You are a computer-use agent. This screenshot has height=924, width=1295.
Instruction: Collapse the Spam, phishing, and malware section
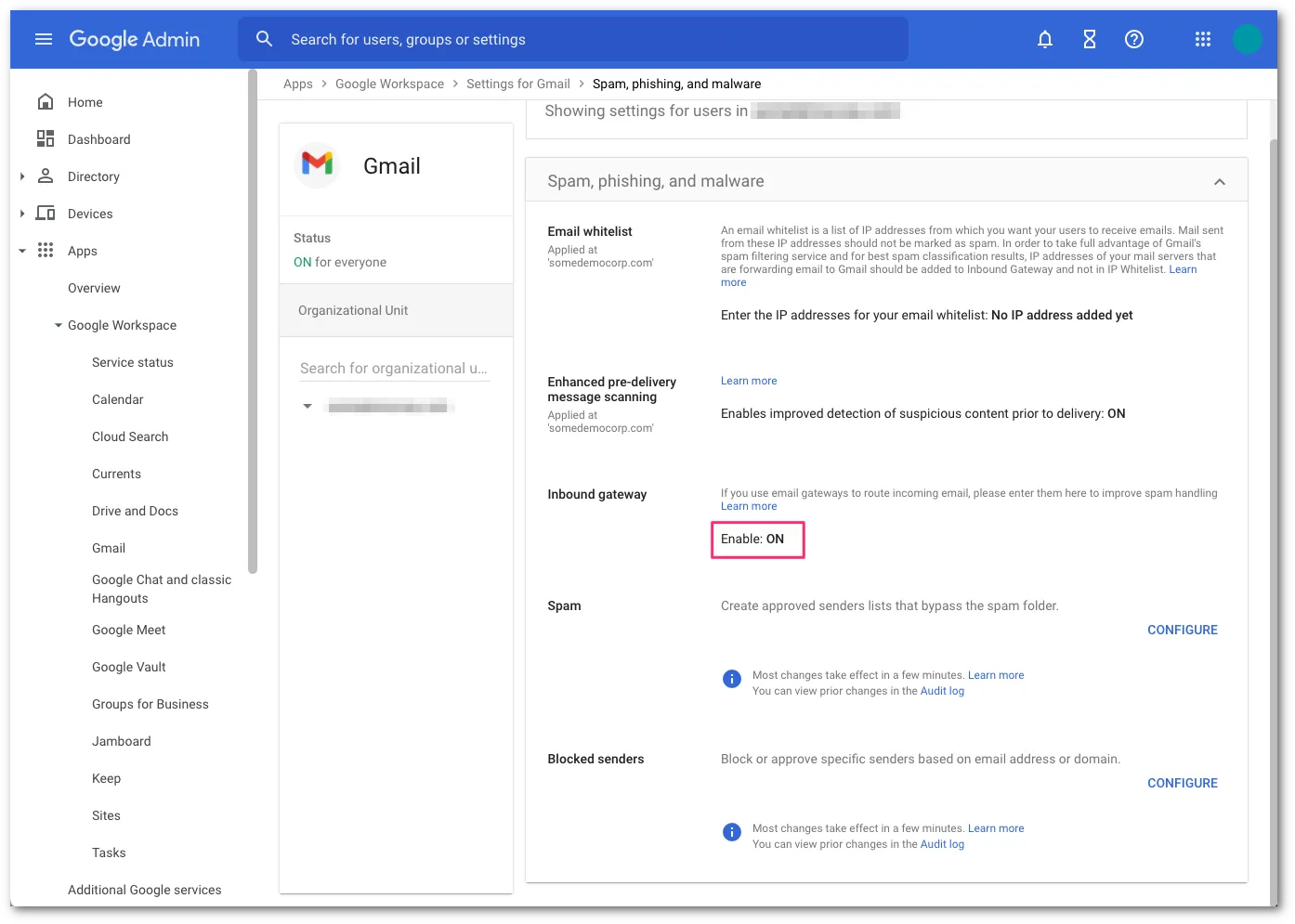point(1219,182)
